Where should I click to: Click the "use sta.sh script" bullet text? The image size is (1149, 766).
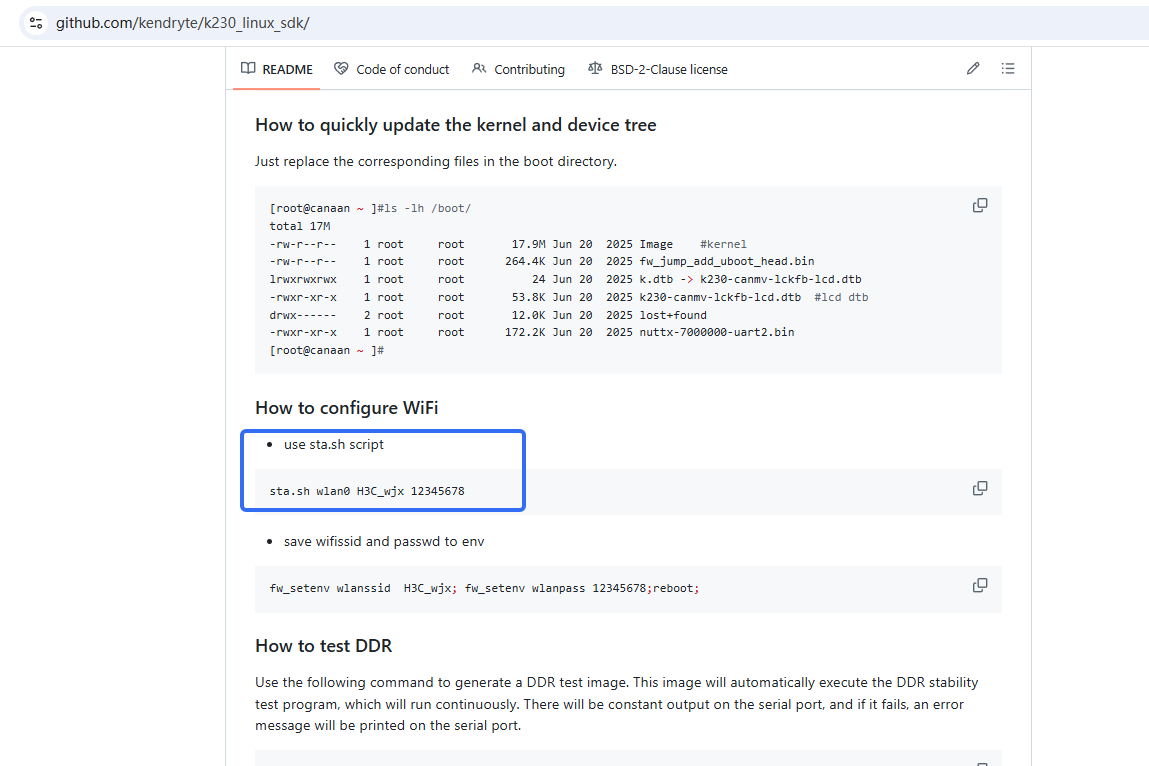click(x=333, y=444)
